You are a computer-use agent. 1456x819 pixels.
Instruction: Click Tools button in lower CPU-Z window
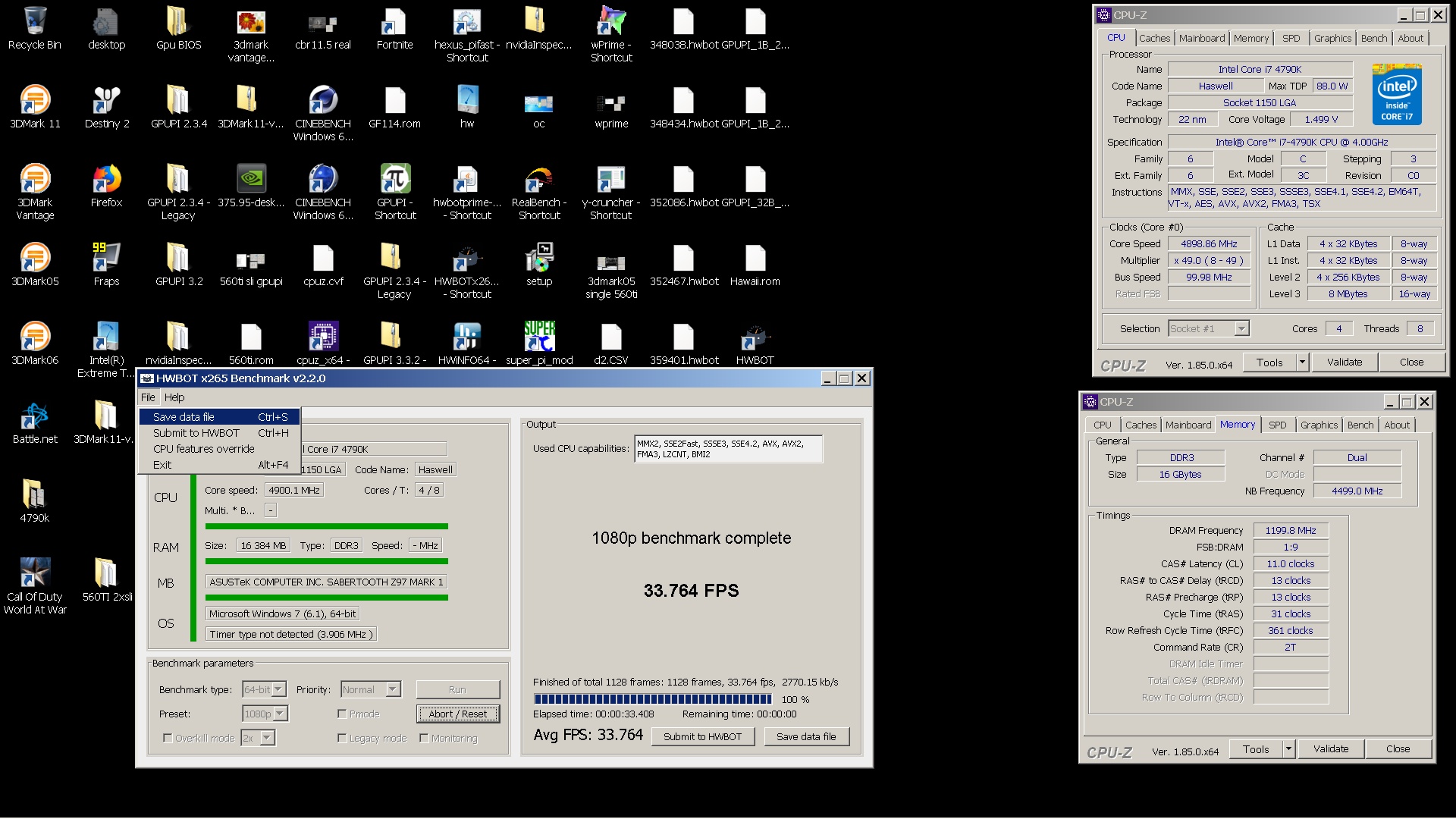(x=1256, y=749)
